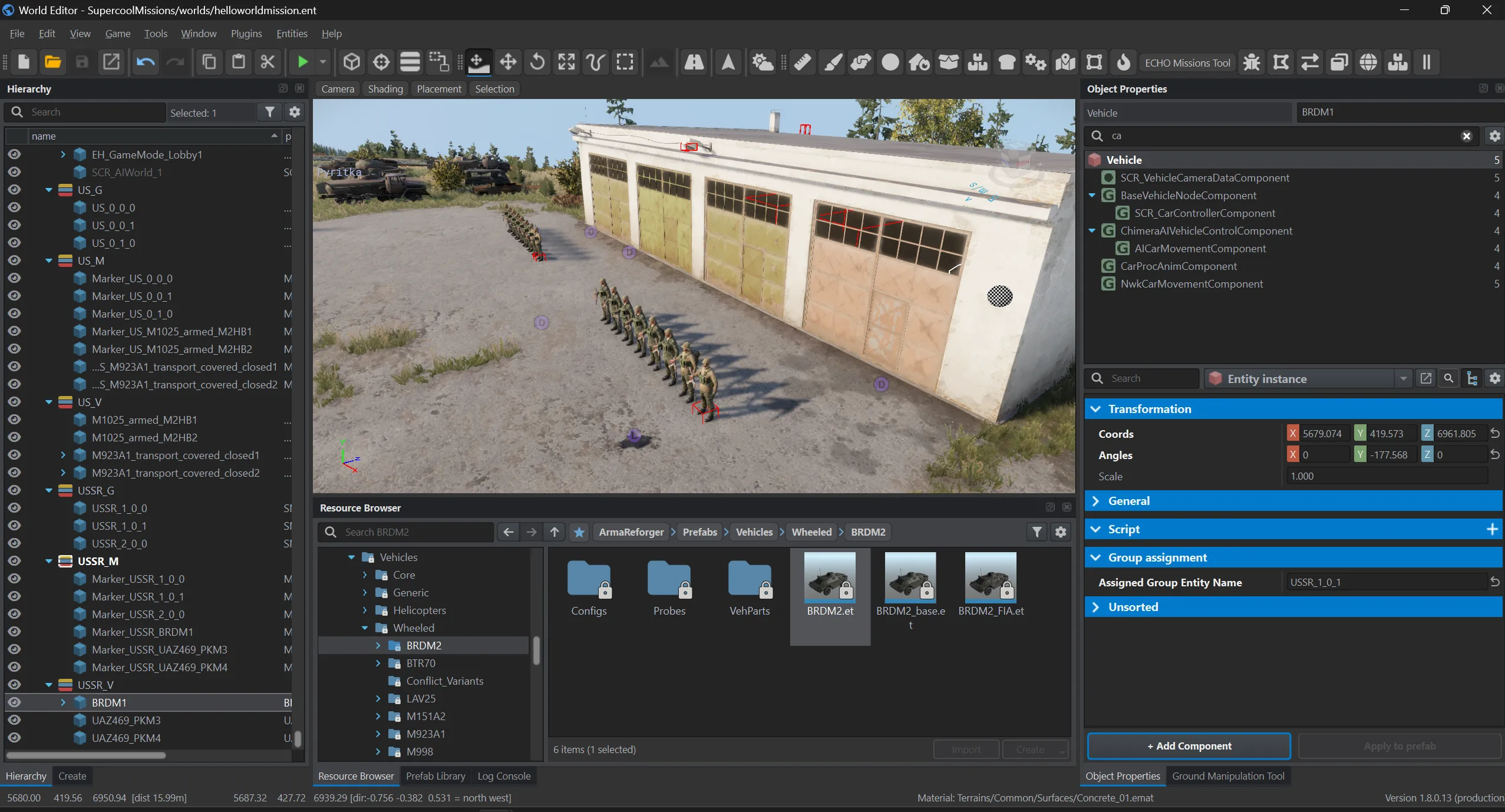Go back in Resource Browser
Image resolution: width=1505 pixels, height=812 pixels.
point(509,532)
